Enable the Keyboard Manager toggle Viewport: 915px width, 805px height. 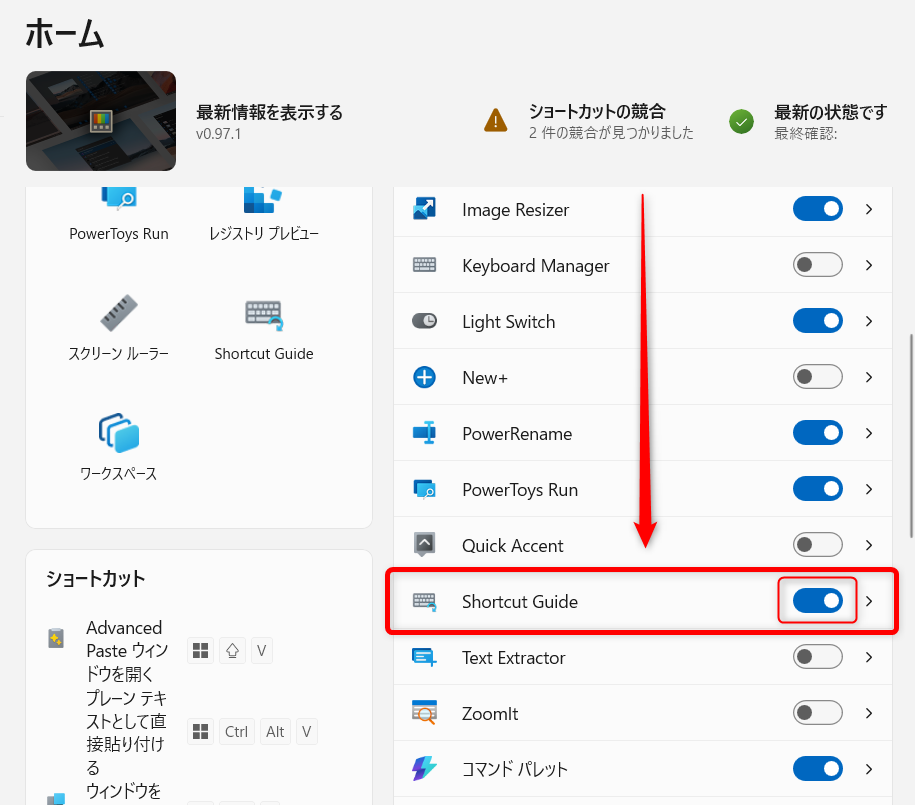point(817,264)
